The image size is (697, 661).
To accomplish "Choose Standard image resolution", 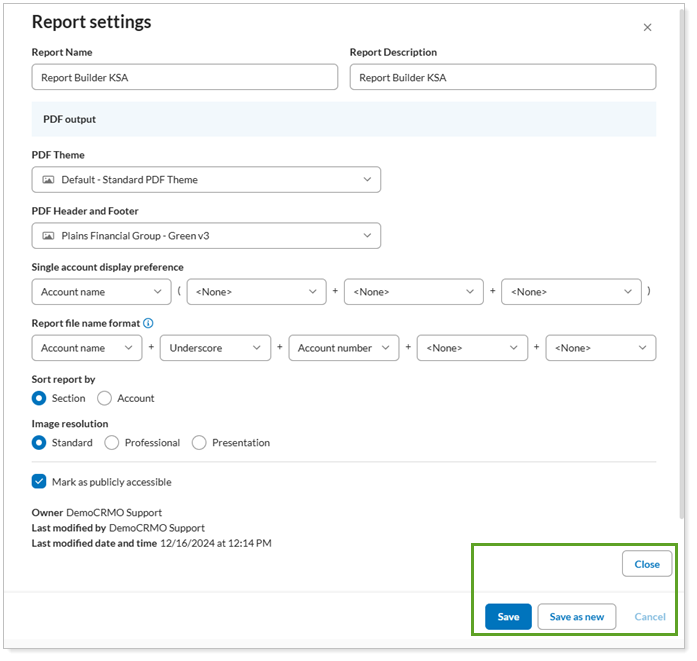I will click(x=39, y=442).
